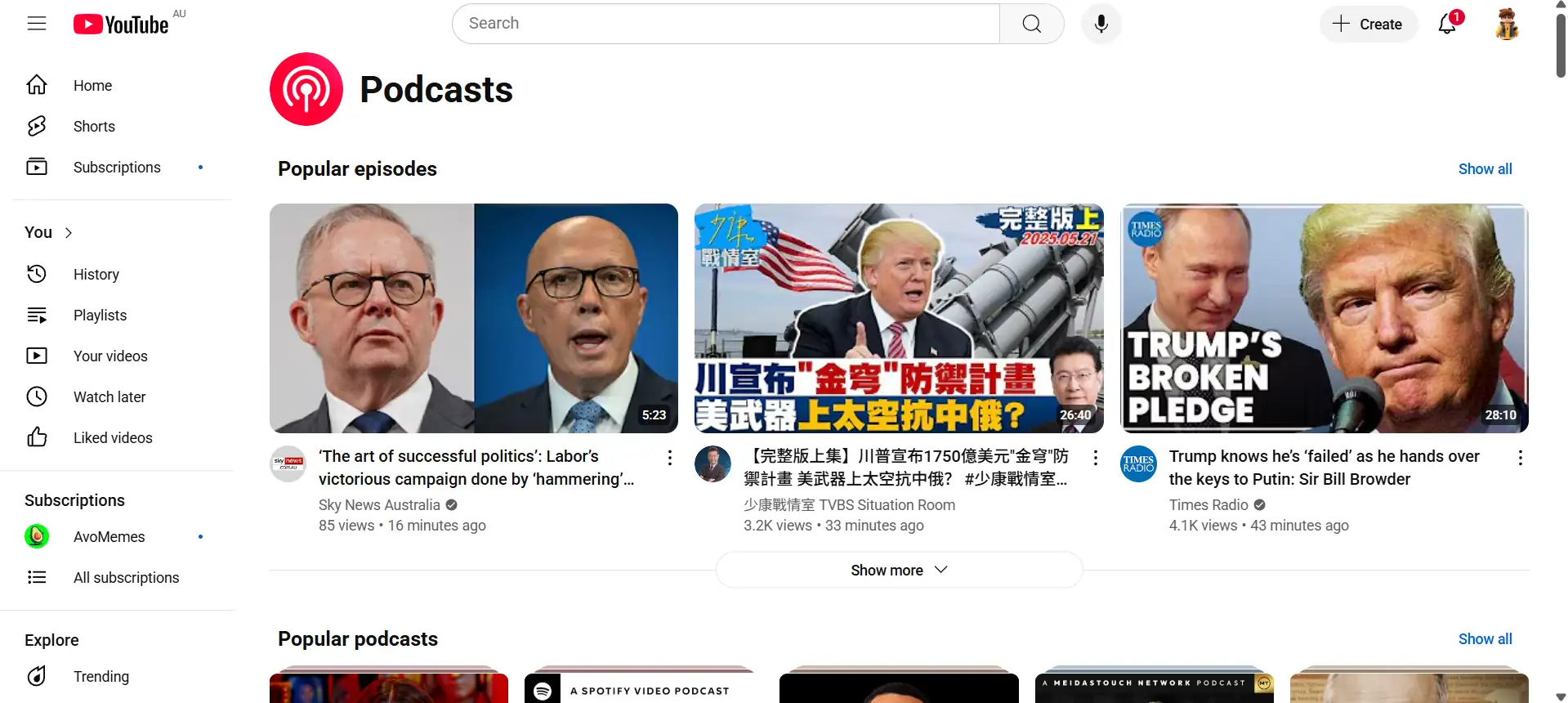Open Times Radio channel link
The height and width of the screenshot is (703, 1568).
[x=1208, y=504]
